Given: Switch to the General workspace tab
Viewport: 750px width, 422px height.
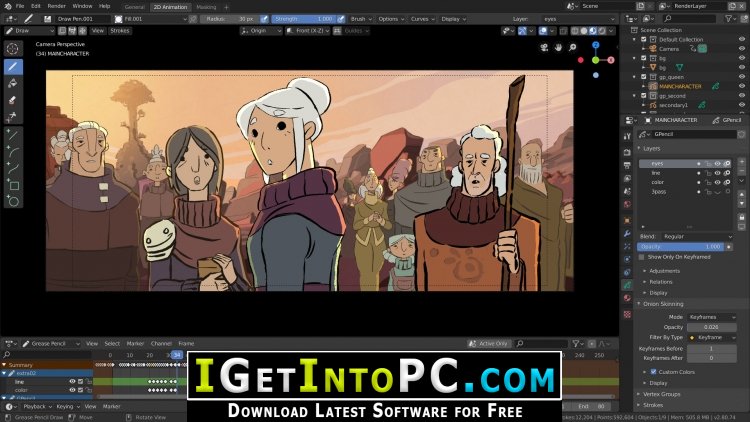Looking at the screenshot, I should click(x=134, y=7).
